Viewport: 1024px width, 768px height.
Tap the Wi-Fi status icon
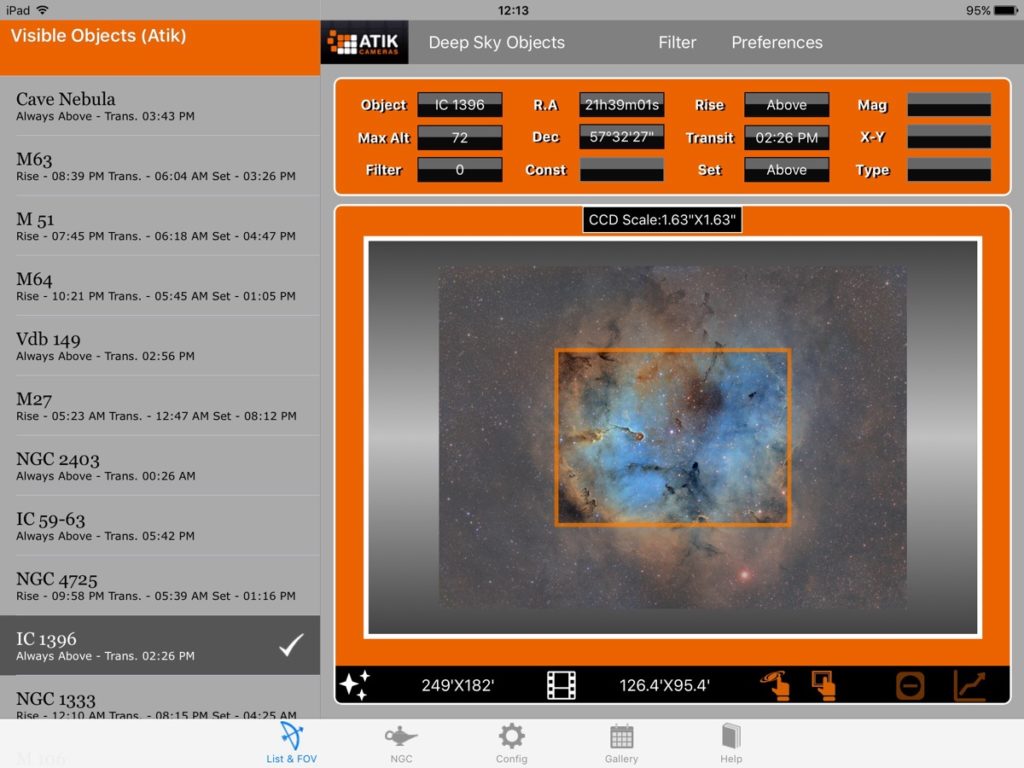42,10
